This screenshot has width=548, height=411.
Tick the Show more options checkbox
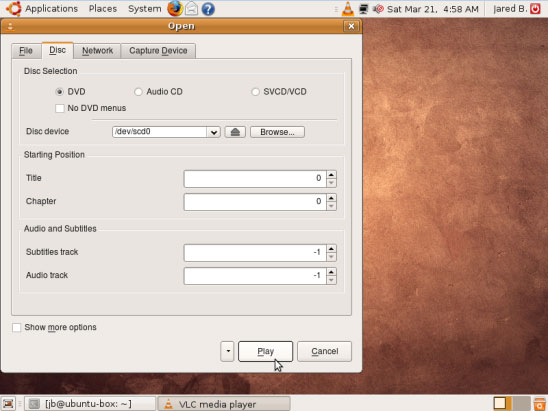click(x=17, y=327)
